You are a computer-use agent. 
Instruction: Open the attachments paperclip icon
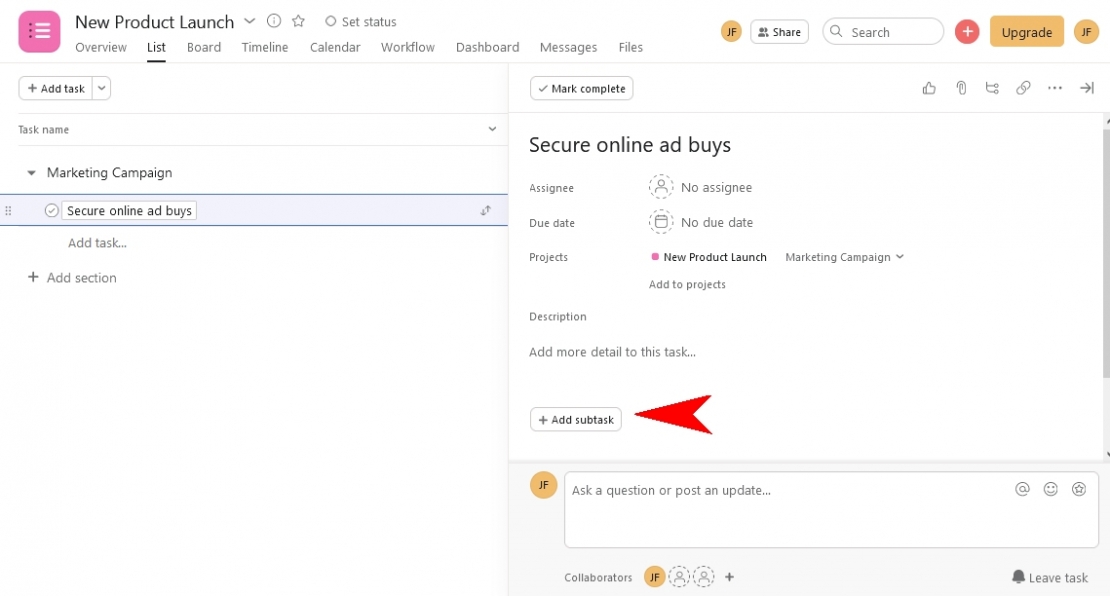pos(960,88)
